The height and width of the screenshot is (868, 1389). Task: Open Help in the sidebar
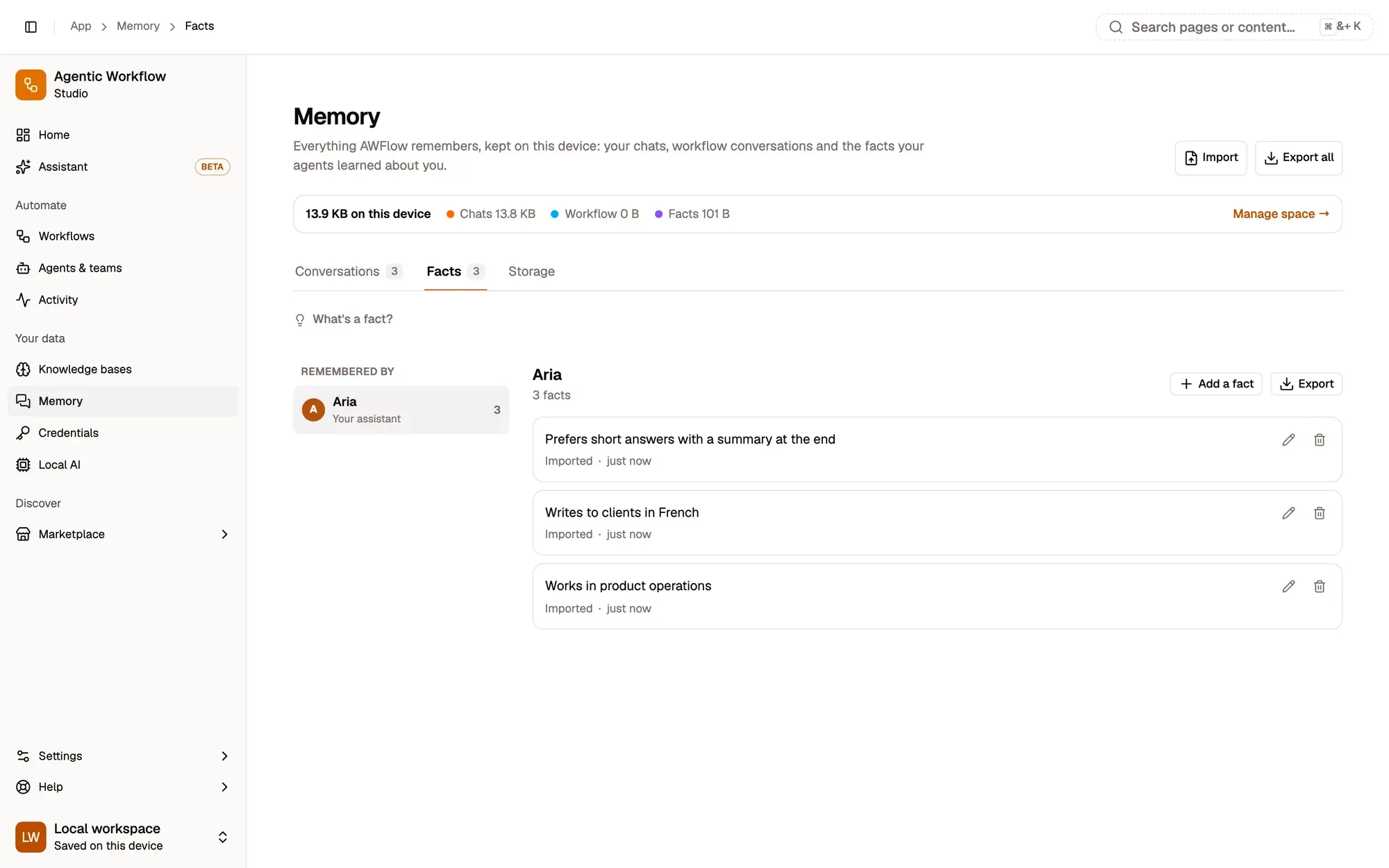coord(123,787)
